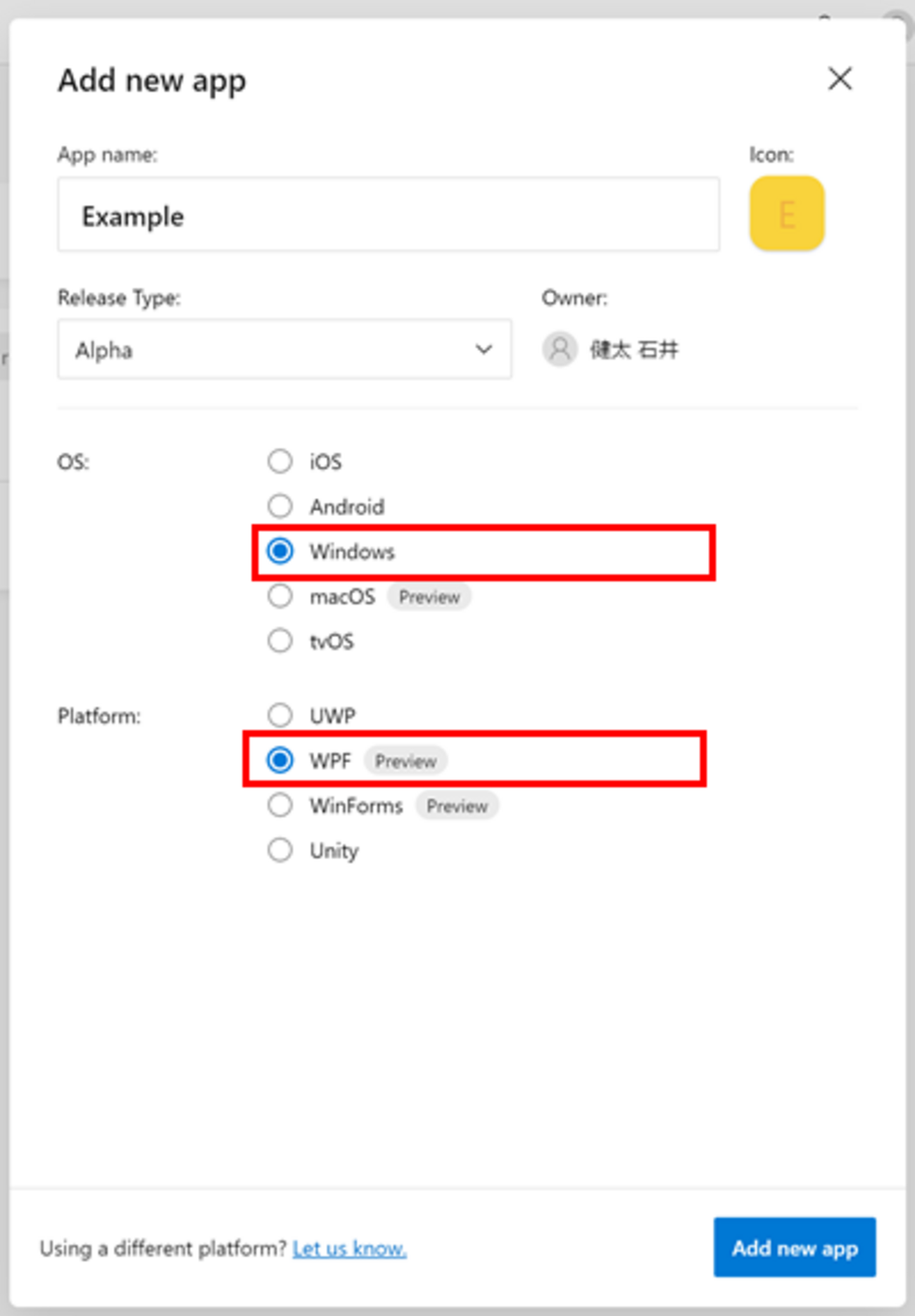915x1316 pixels.
Task: Select the iOS radio button
Action: point(280,462)
